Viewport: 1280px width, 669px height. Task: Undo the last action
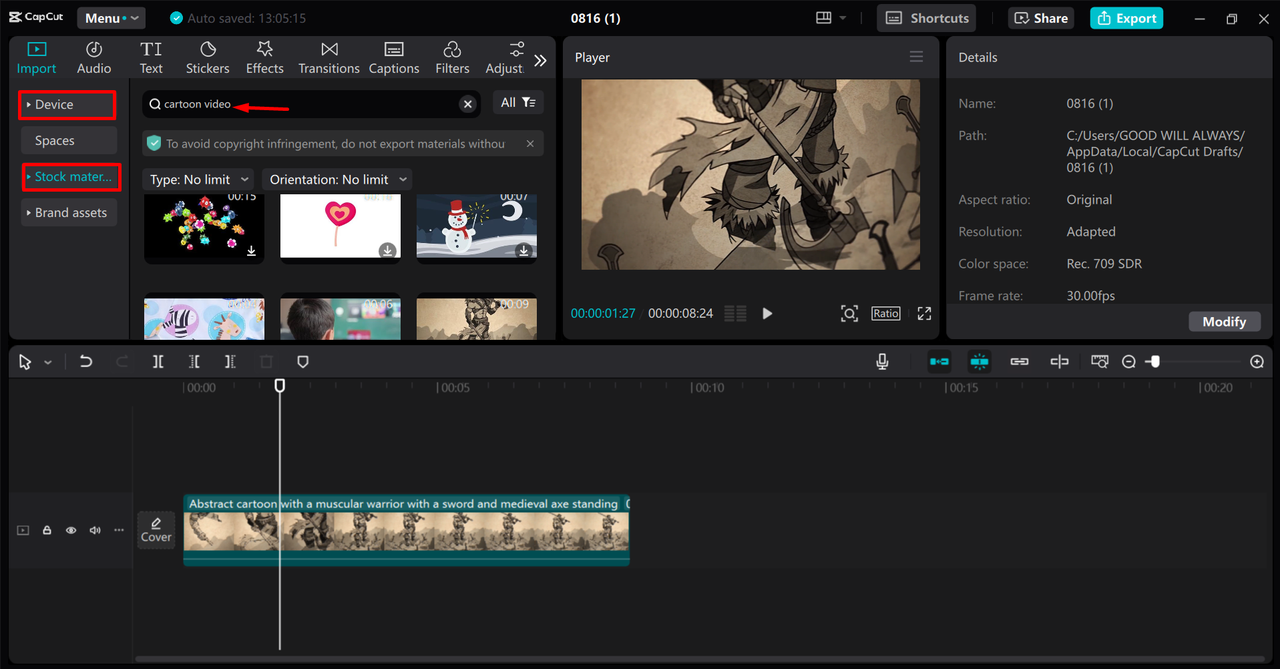(86, 362)
